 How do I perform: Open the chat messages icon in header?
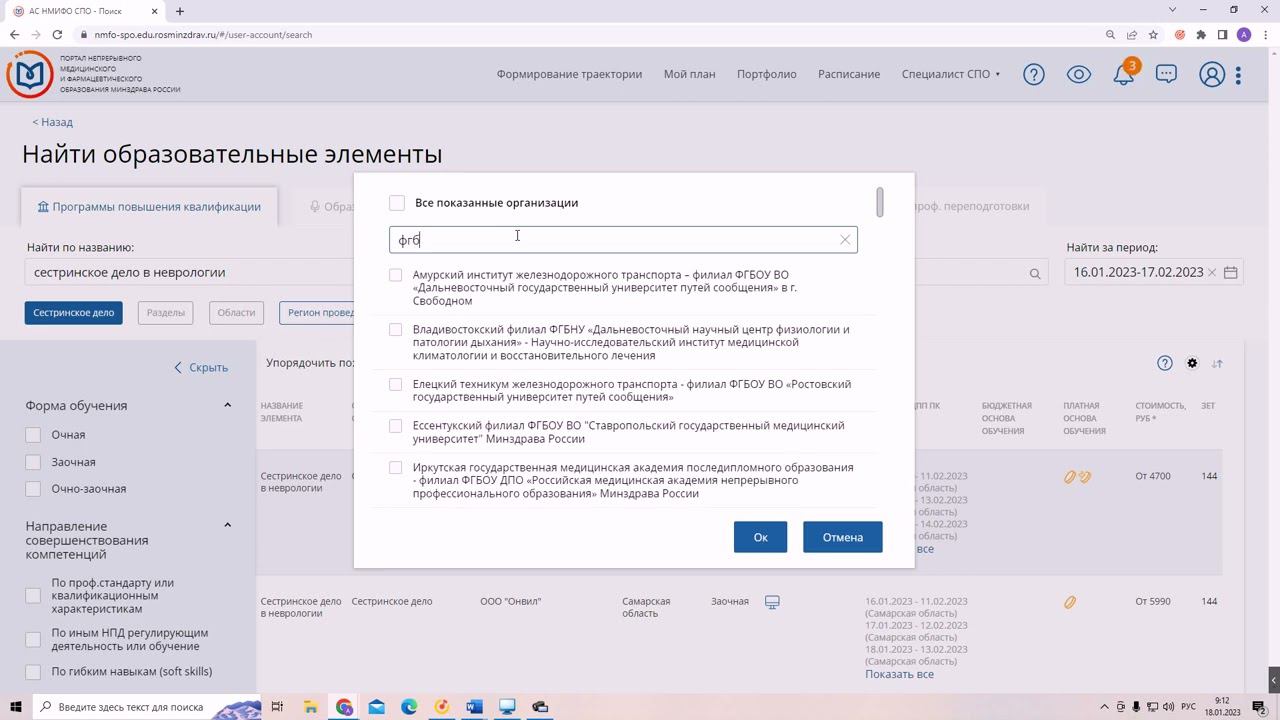(x=1166, y=74)
